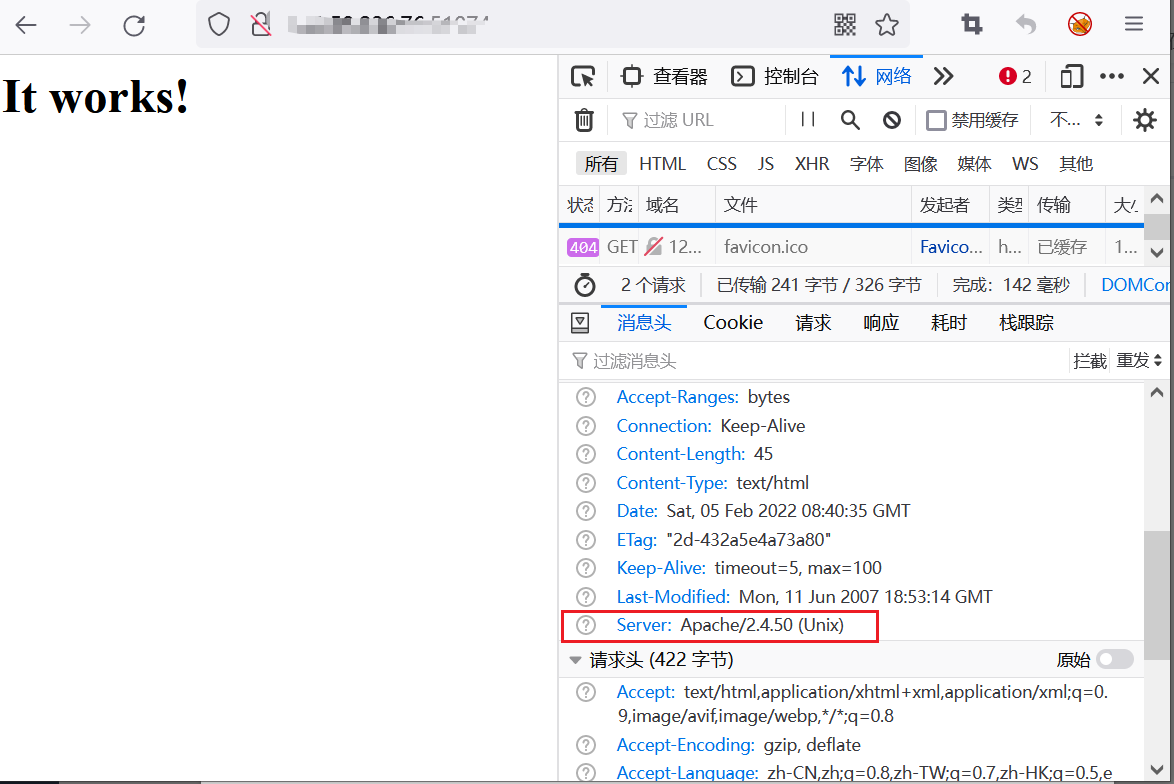Enable the 禁用缓存 cache-disable checkbox
Image resolution: width=1174 pixels, height=784 pixels.
click(x=936, y=119)
